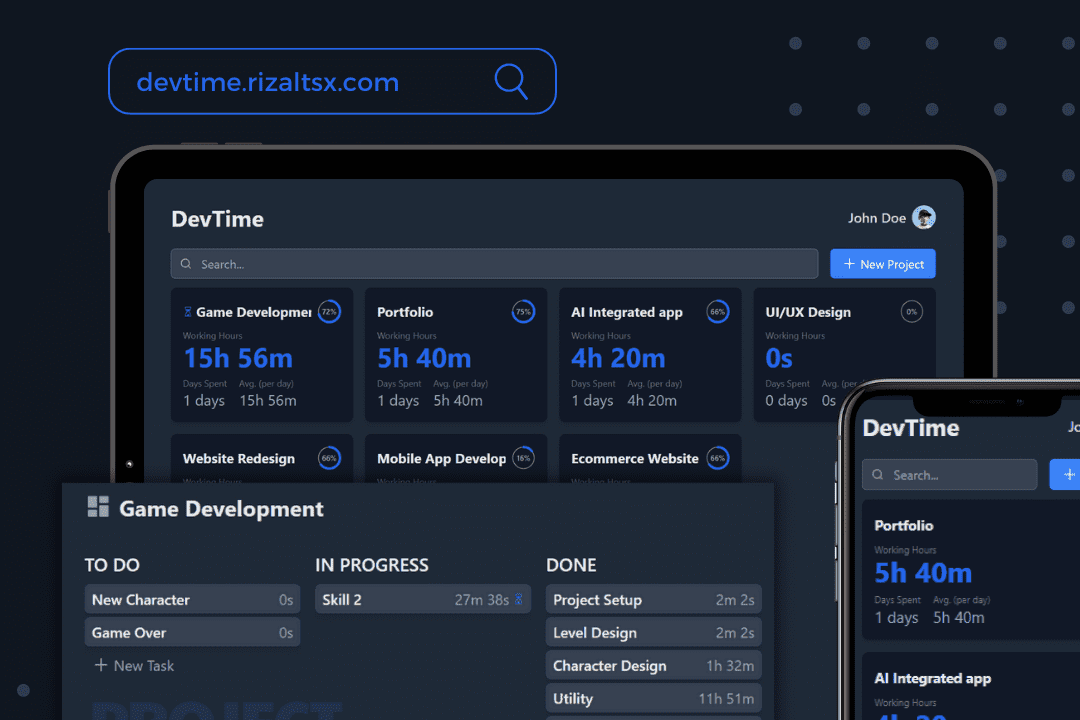Image resolution: width=1080 pixels, height=720 pixels.
Task: Click the devtime.rizaltsx.com address text
Action: [267, 83]
